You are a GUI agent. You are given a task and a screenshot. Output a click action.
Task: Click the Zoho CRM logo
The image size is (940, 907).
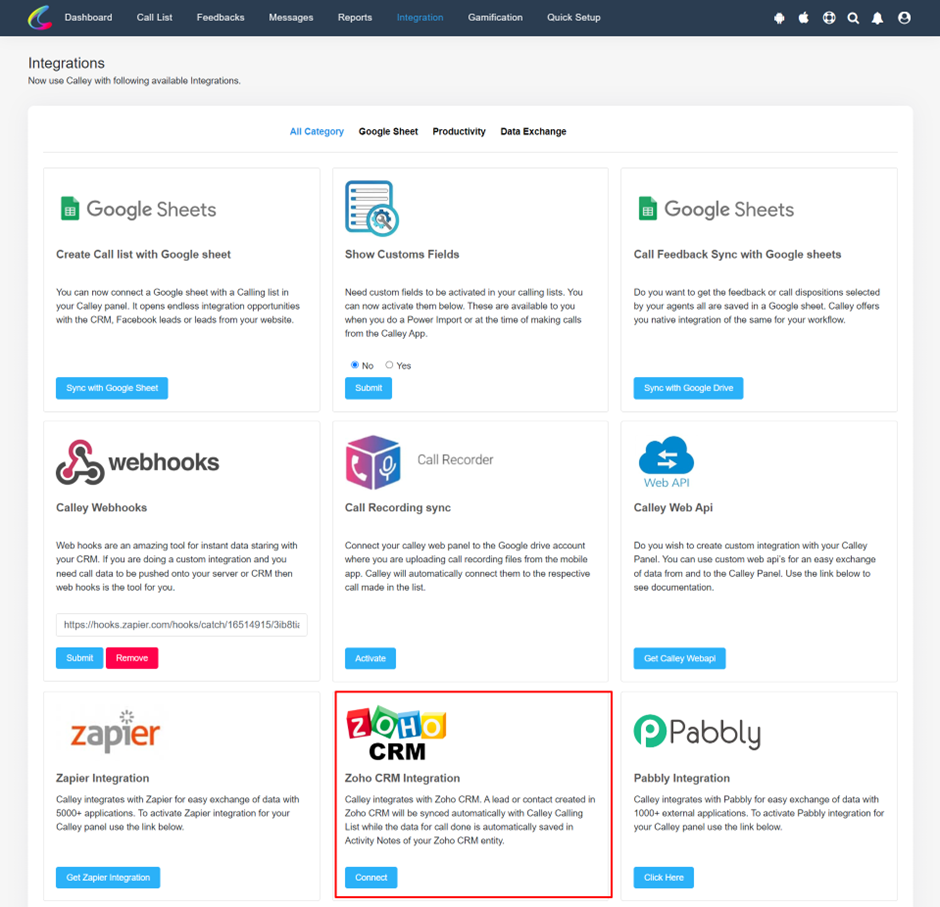tap(396, 733)
